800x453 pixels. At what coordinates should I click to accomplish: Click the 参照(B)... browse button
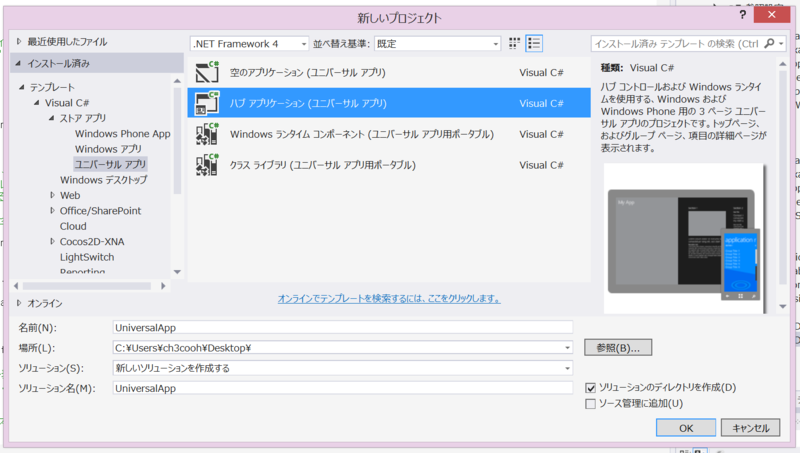point(618,348)
